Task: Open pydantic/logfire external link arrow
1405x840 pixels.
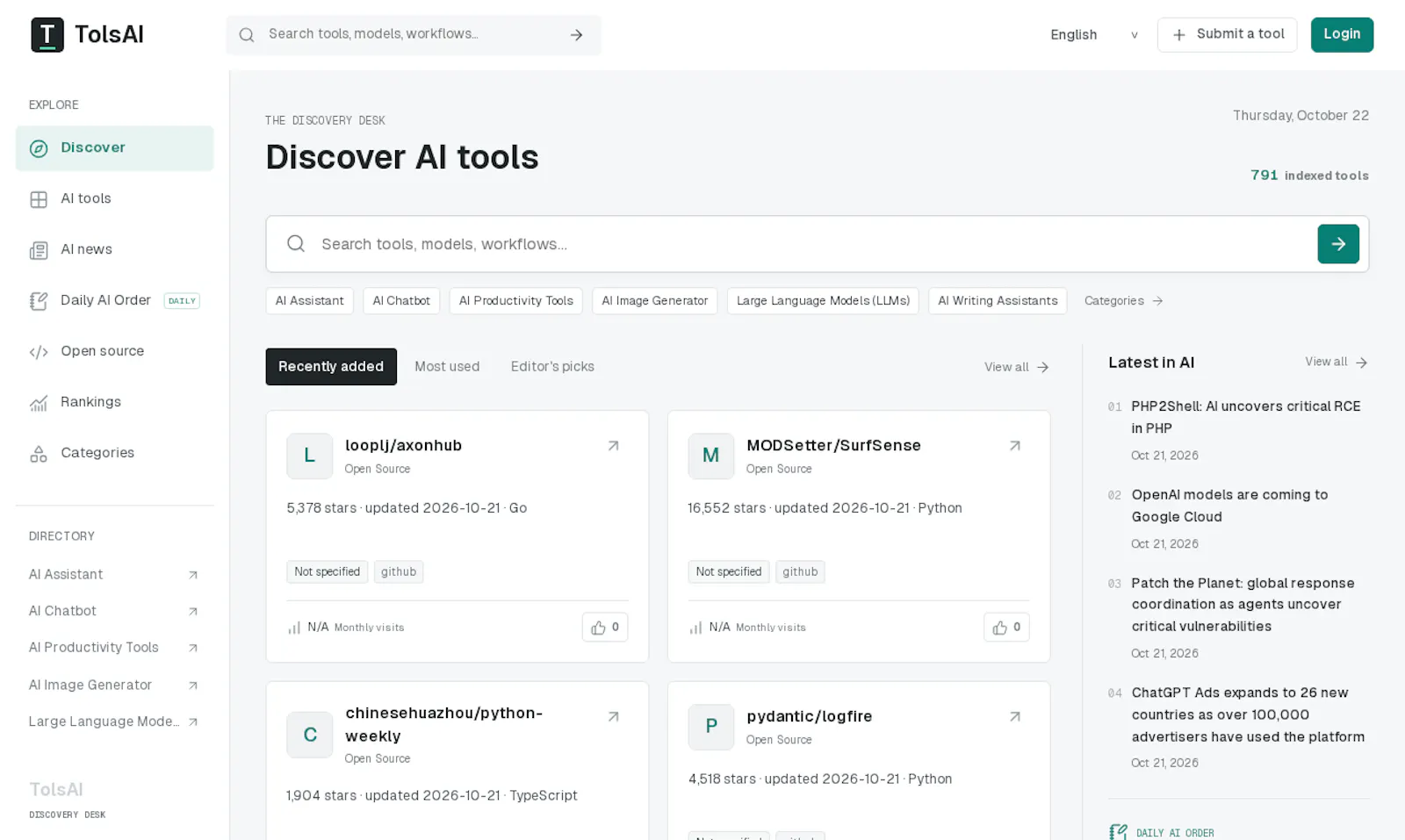Action: (x=1015, y=717)
